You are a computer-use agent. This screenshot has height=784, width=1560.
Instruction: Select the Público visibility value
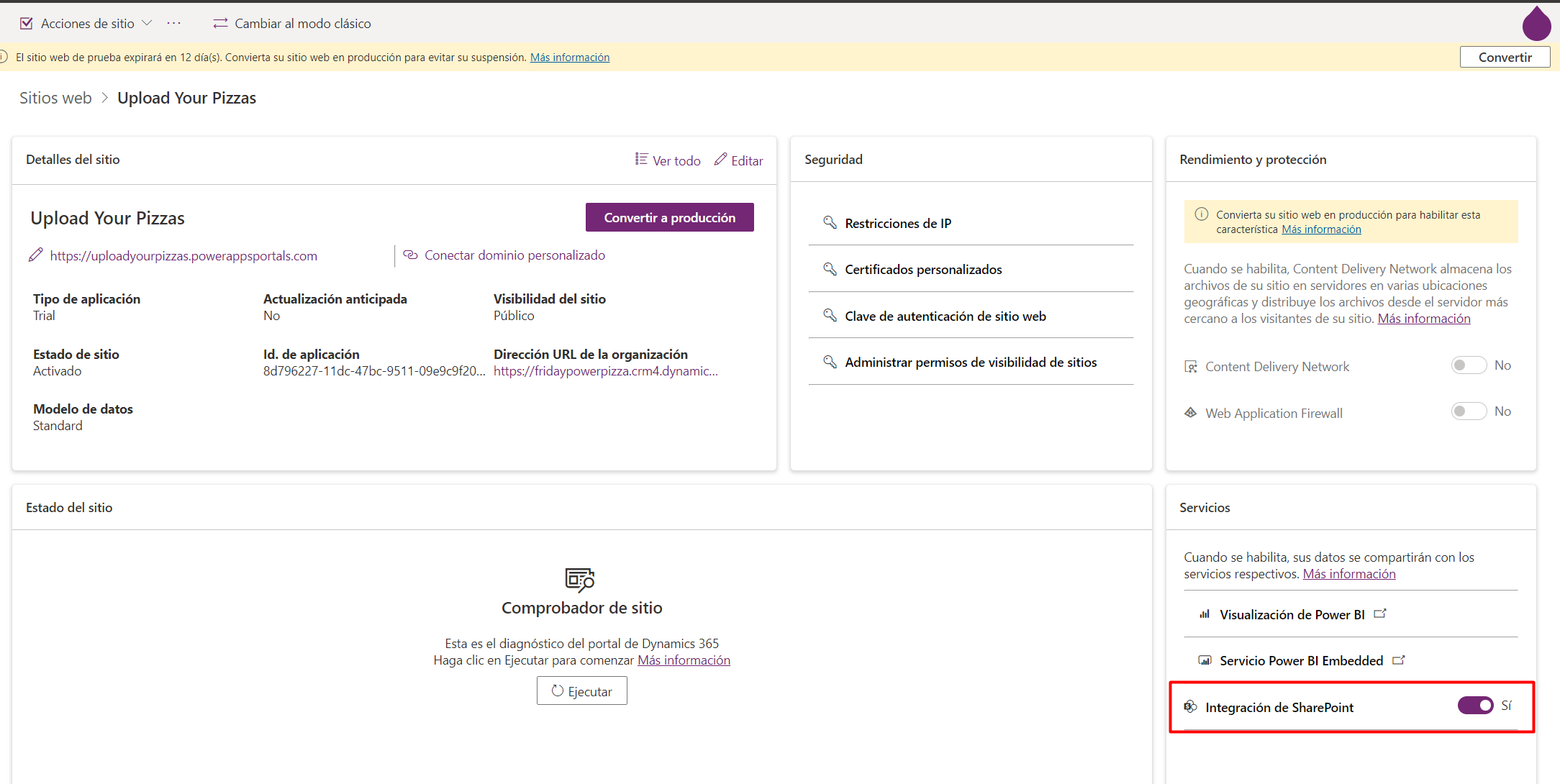[x=514, y=316]
